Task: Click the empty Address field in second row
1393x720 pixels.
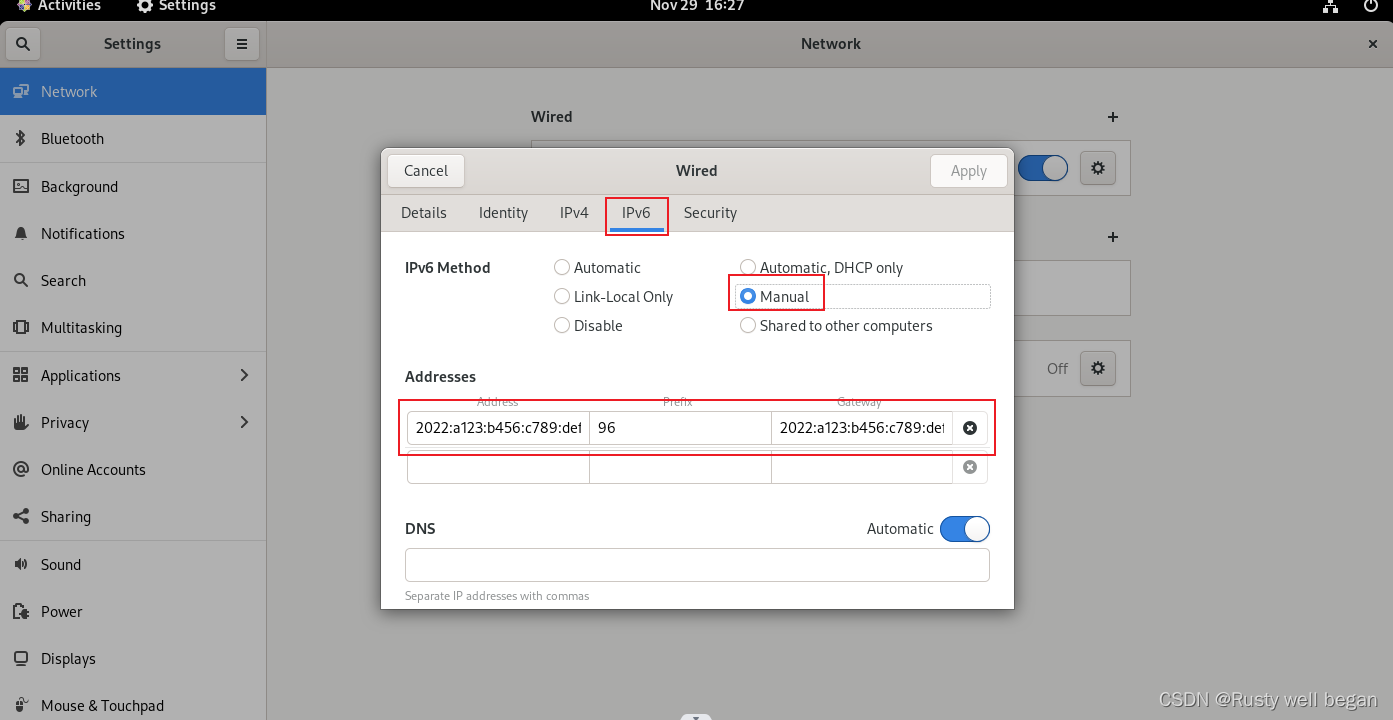Action: click(x=498, y=467)
